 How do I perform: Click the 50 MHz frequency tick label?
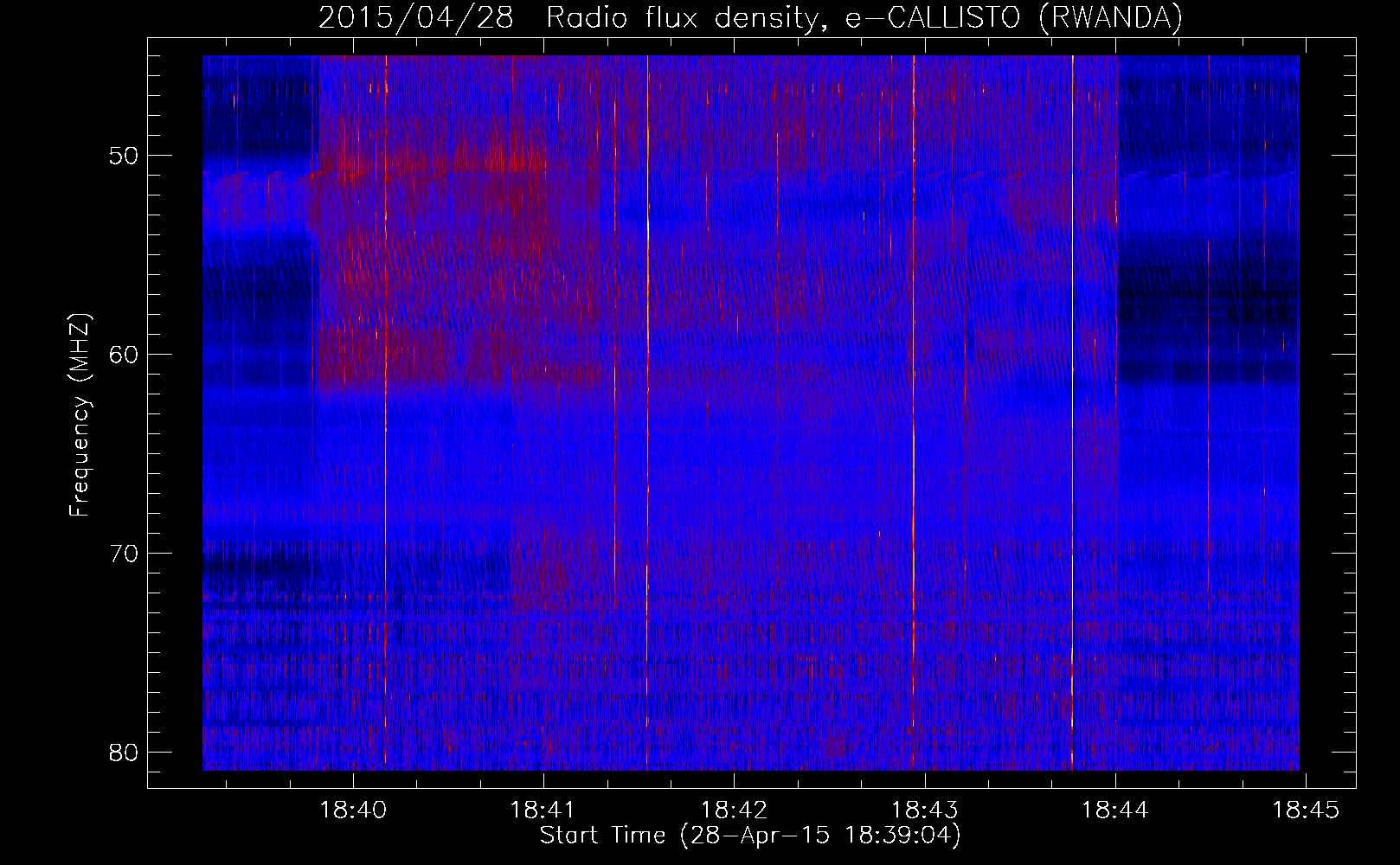(x=125, y=157)
